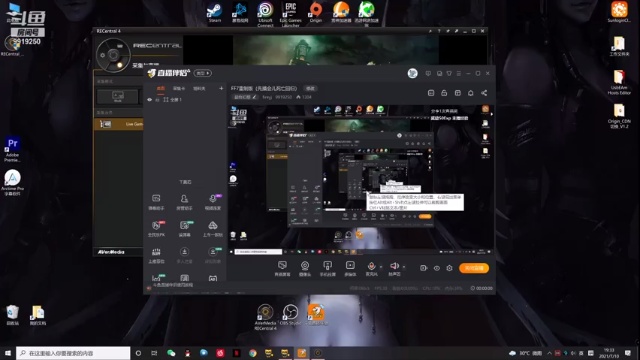Toggle the preview eye icon in bottom bar
640x360 pixels.
tap(437, 268)
